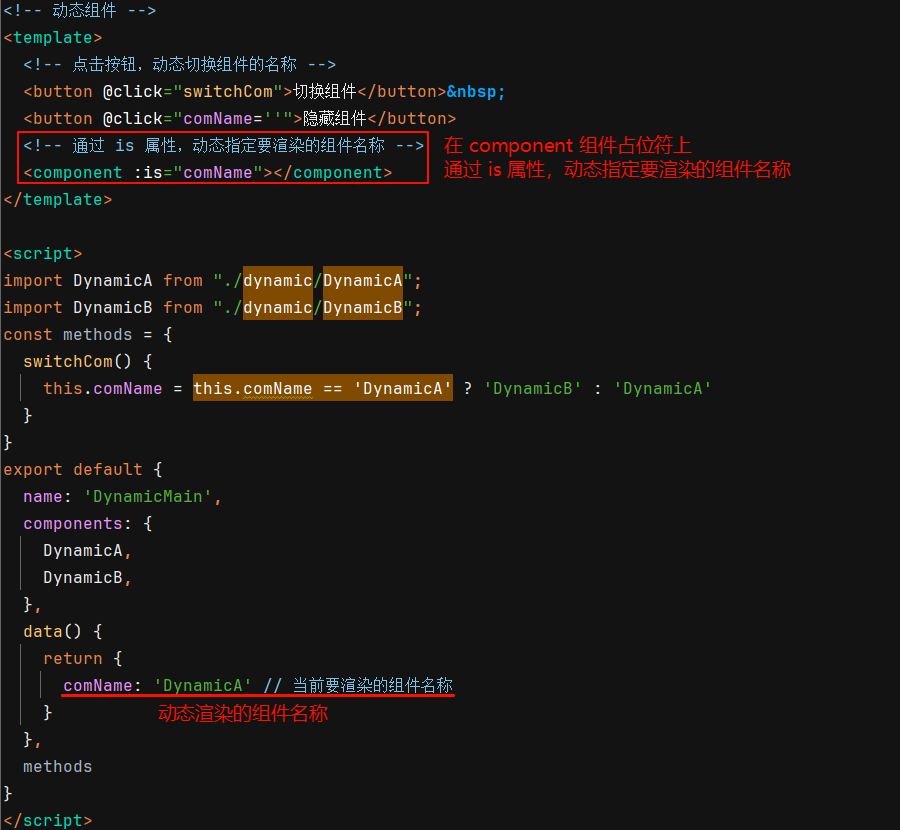
Task: Click DynamicB entry inside components object
Action: point(83,577)
